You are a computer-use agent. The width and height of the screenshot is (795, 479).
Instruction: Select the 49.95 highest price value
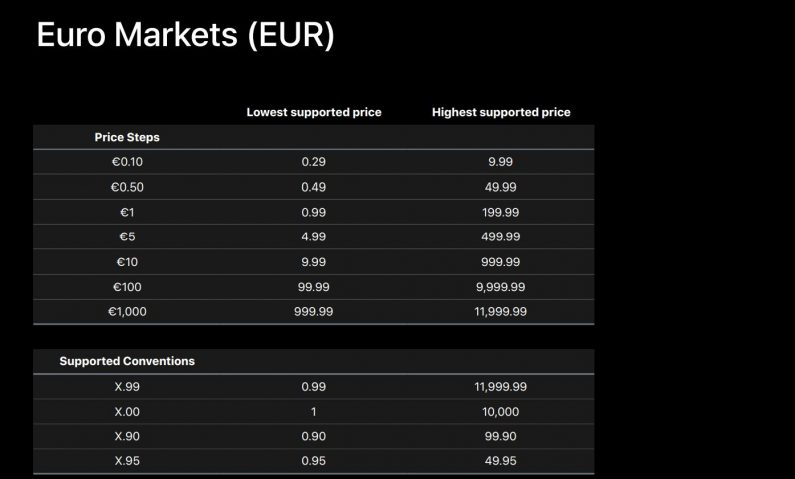click(501, 461)
